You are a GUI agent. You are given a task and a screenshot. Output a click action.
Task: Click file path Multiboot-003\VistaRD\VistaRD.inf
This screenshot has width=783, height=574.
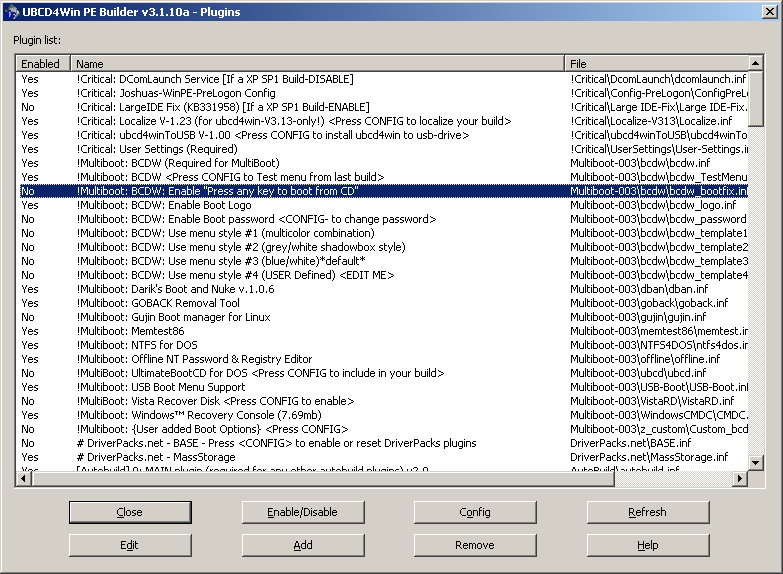point(652,401)
